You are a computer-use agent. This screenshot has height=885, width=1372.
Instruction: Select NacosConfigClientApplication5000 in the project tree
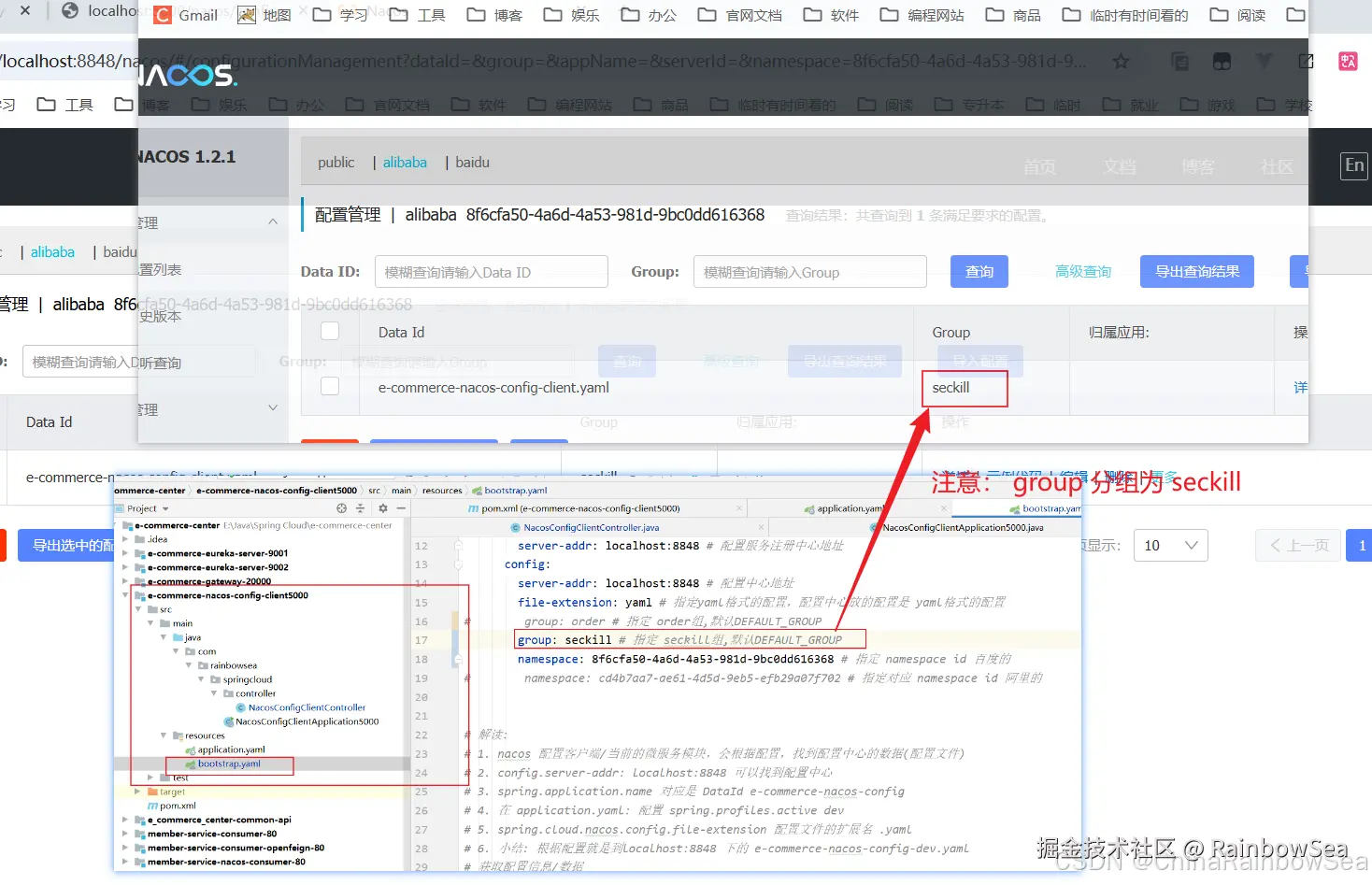307,721
